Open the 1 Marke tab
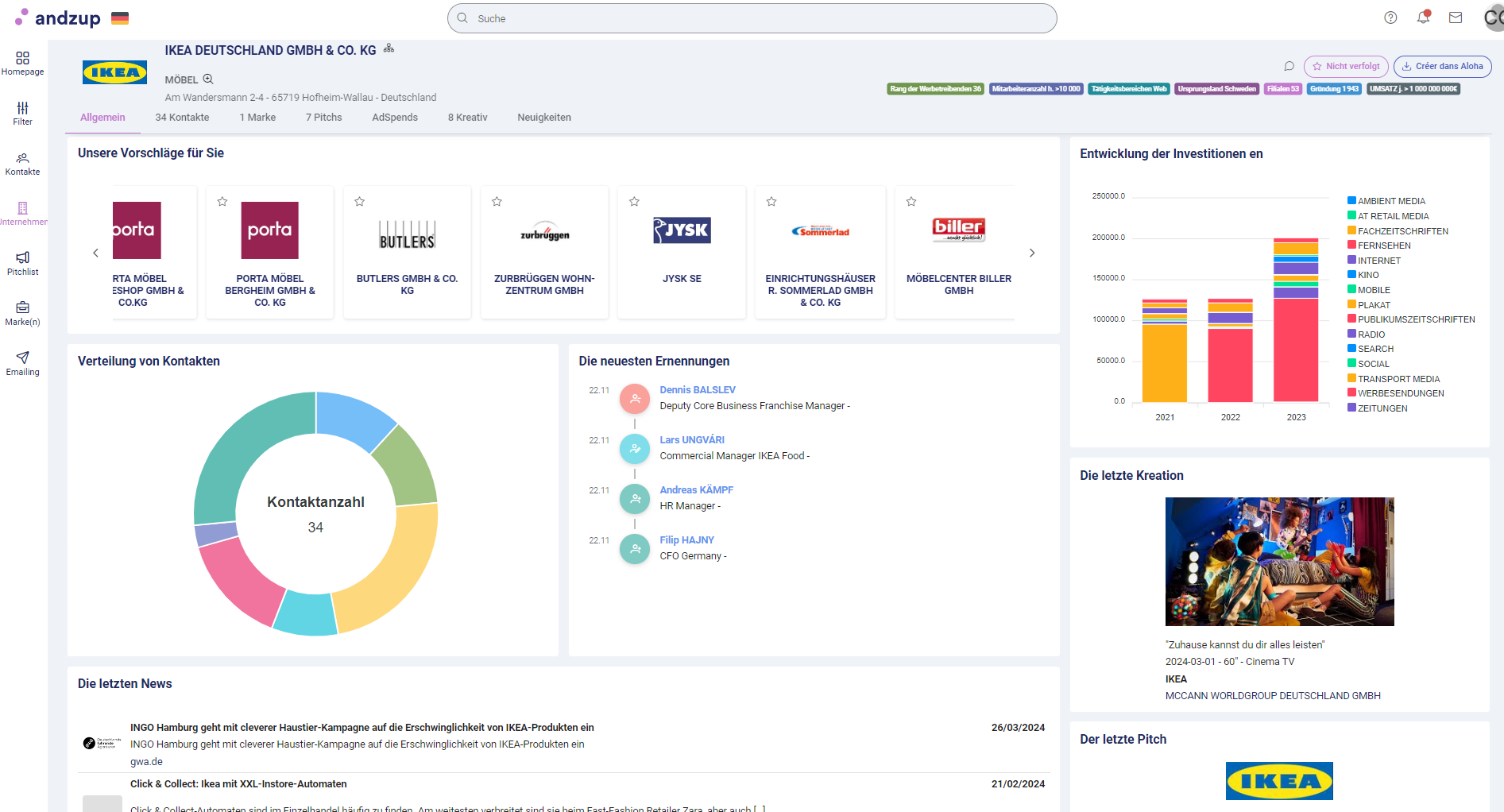1504x812 pixels. point(257,118)
